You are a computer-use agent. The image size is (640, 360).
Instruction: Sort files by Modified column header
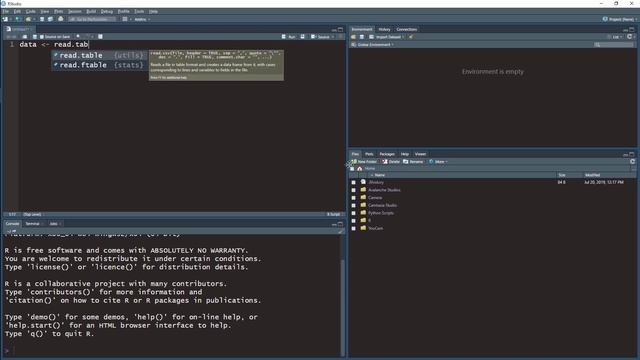[x=592, y=175]
